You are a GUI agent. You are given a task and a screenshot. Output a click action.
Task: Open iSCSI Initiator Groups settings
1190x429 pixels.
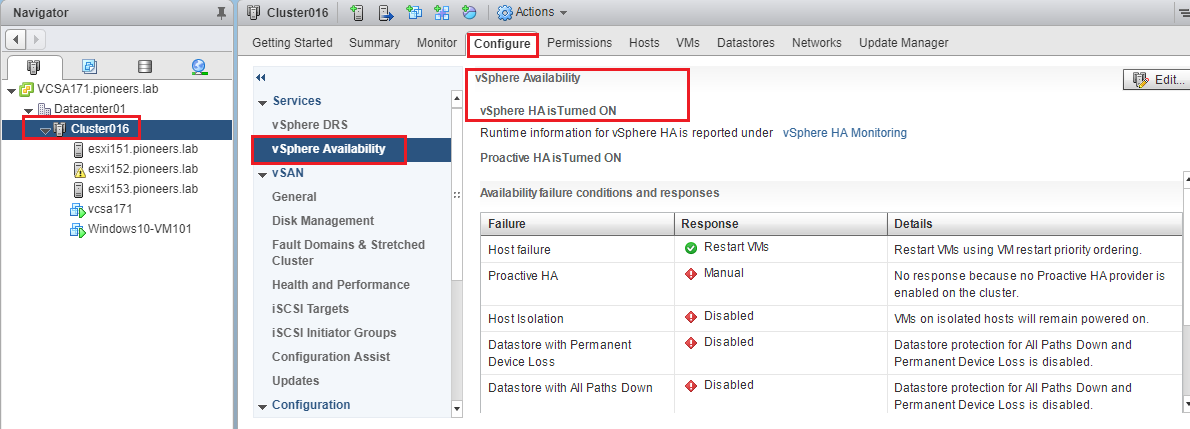pos(334,333)
